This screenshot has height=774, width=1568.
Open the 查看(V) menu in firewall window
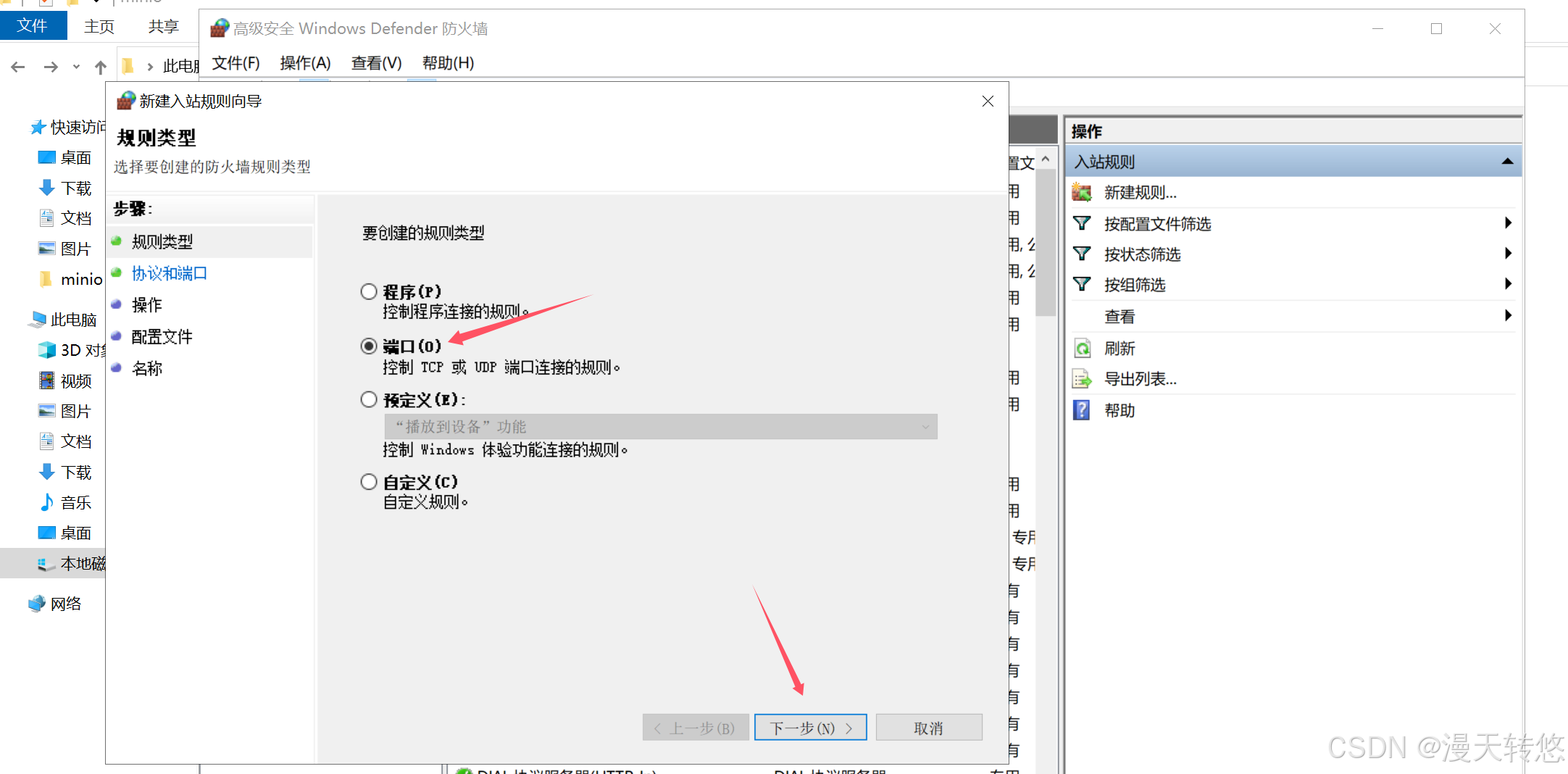pyautogui.click(x=376, y=63)
